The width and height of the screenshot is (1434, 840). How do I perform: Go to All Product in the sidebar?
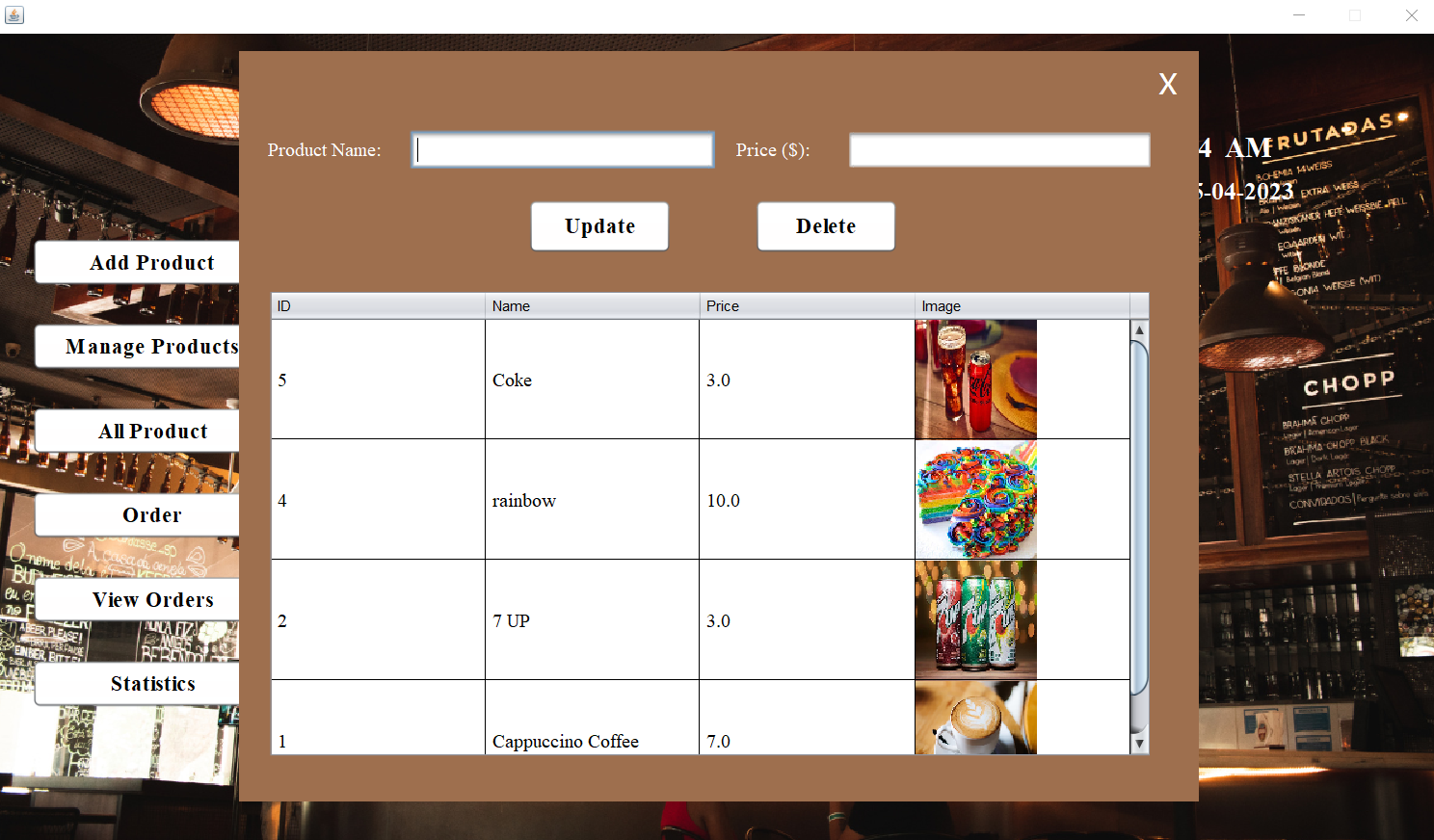point(137,431)
